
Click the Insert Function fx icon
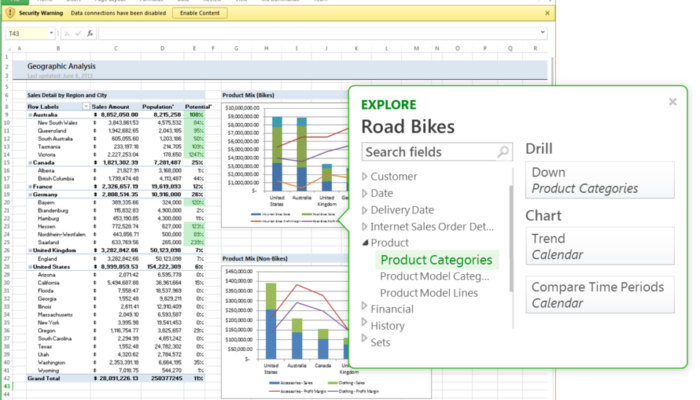(90, 33)
